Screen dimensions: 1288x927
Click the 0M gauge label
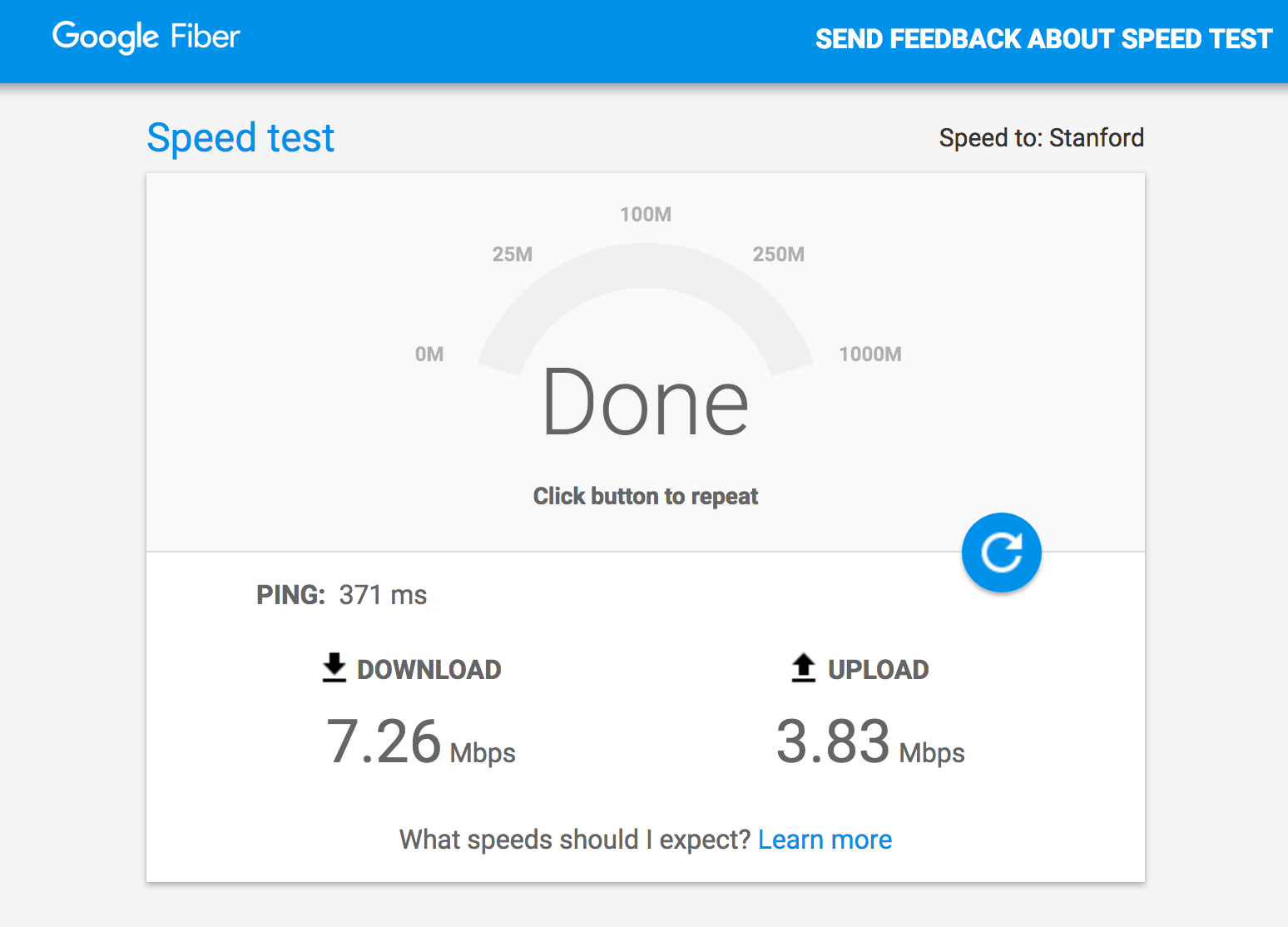429,354
